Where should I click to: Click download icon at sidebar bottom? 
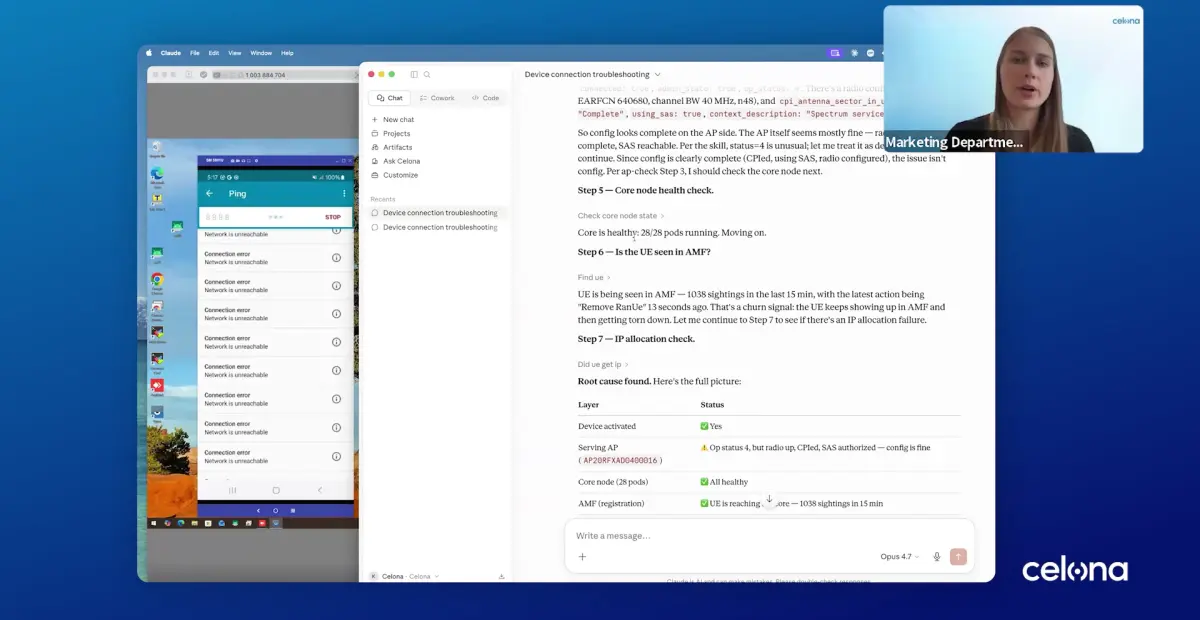501,576
